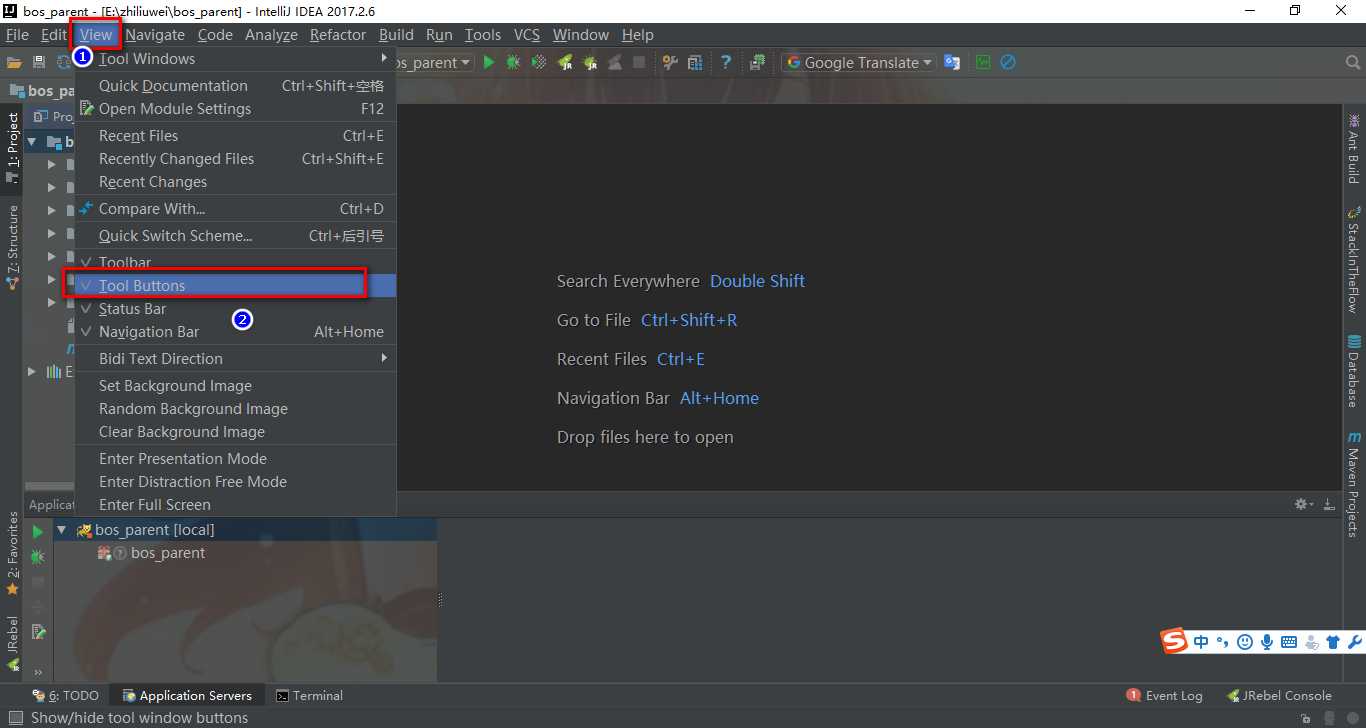1366x728 pixels.
Task: Toggle the Status Bar view option
Action: 235,309
